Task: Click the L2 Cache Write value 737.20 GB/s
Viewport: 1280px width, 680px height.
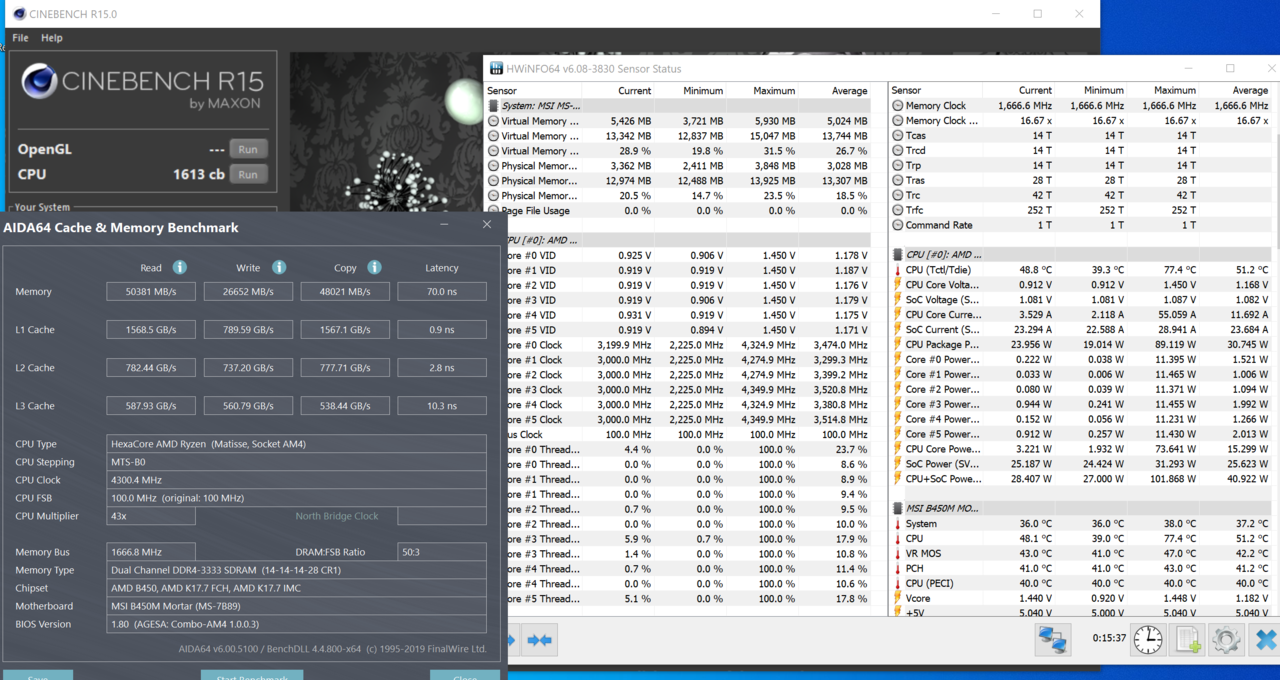Action: pos(248,367)
